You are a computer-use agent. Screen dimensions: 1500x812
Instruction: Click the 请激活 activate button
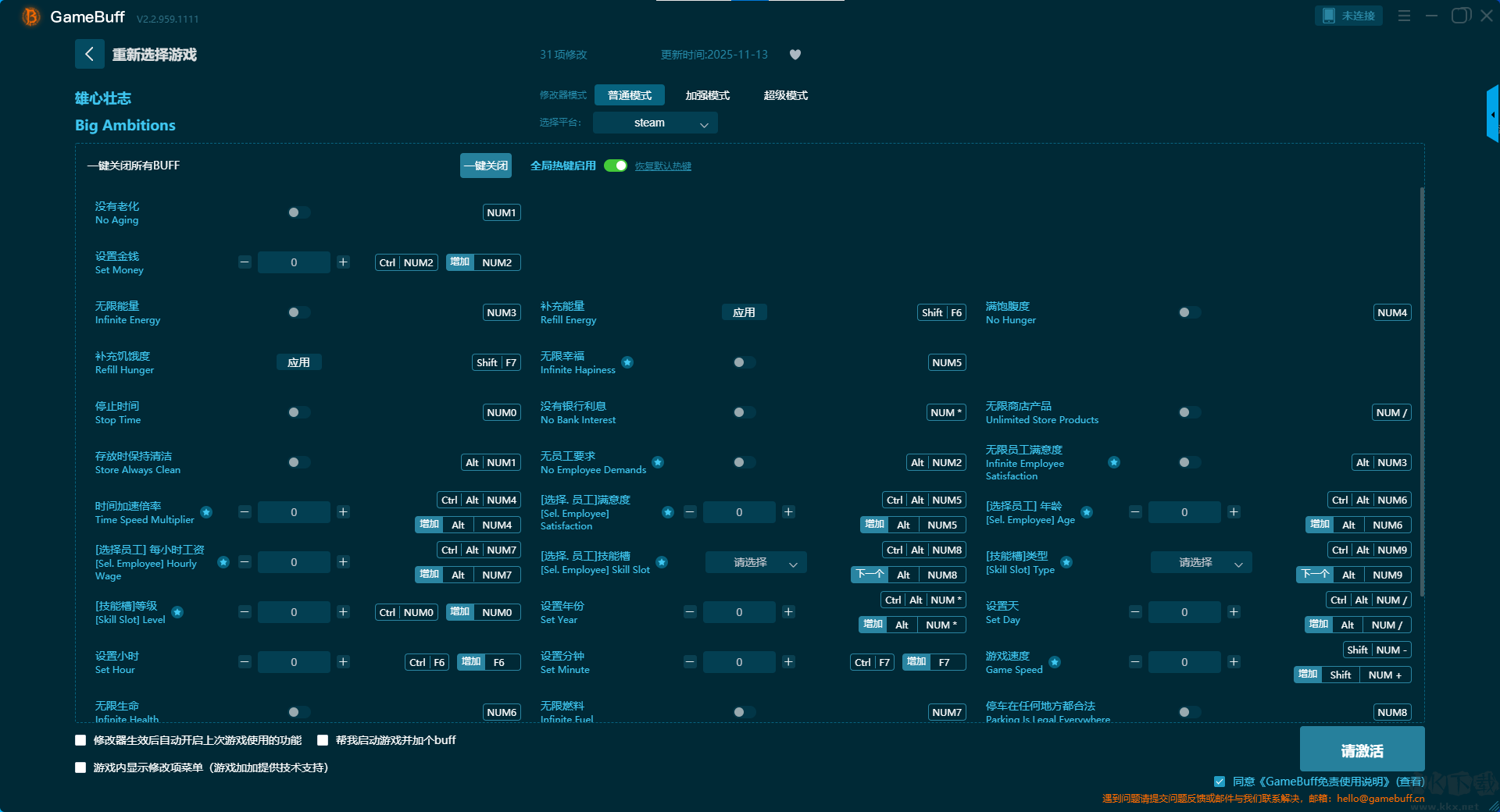(x=1362, y=750)
